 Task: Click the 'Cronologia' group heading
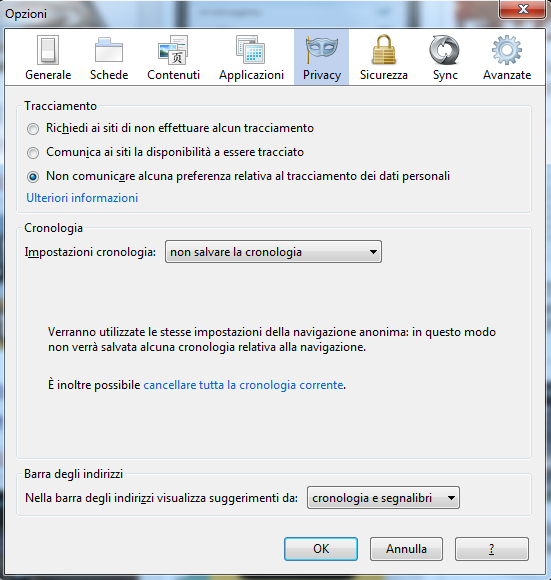click(x=53, y=228)
